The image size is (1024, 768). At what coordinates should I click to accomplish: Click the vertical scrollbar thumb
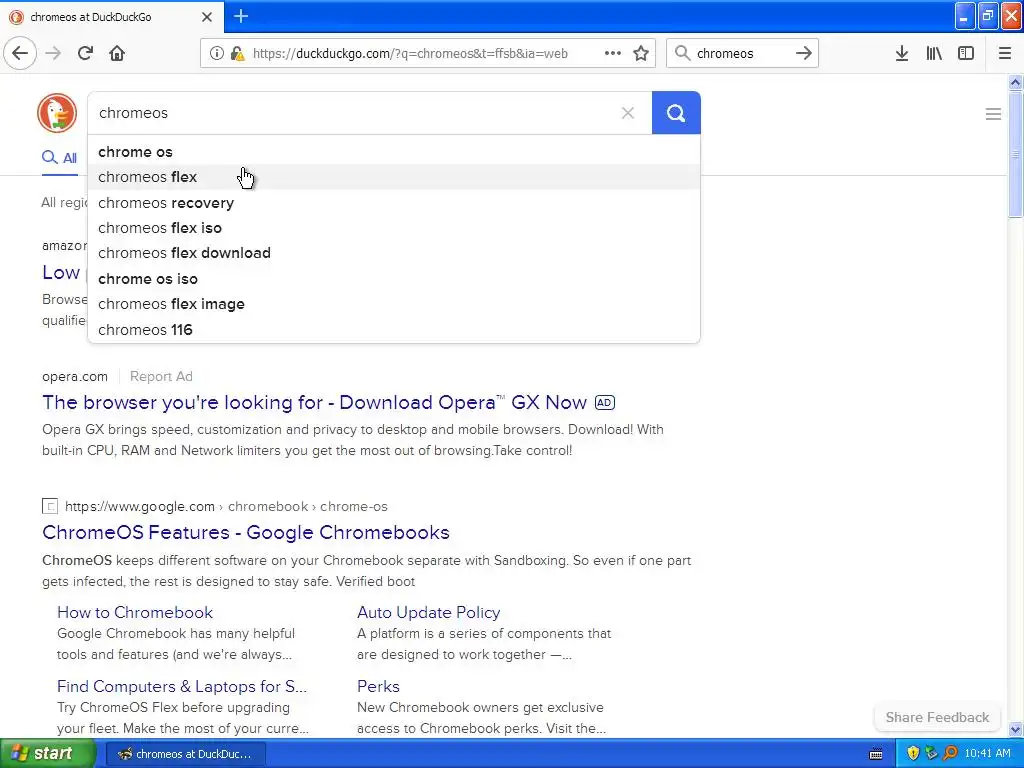pos(1015,154)
